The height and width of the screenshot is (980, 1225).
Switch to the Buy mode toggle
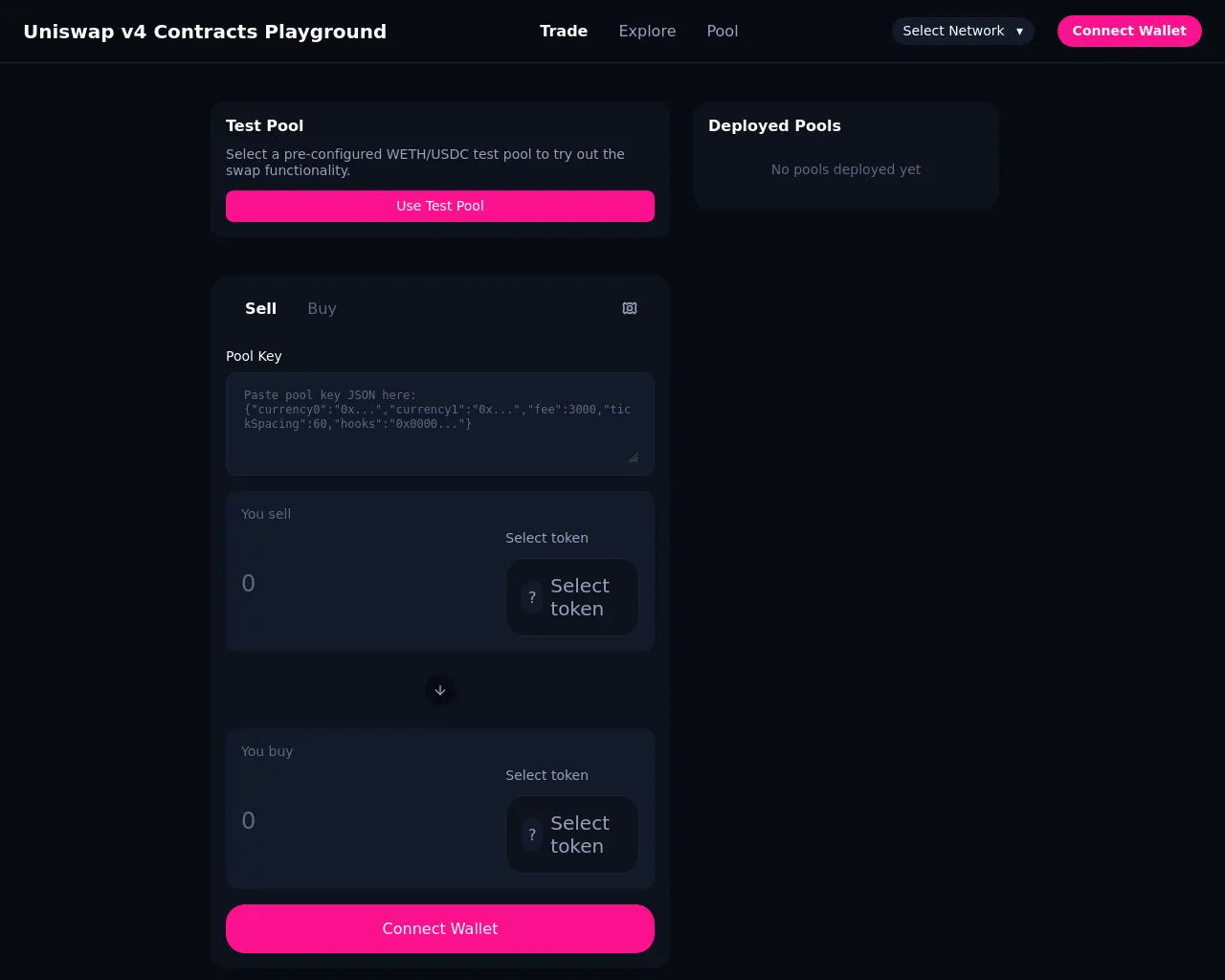(322, 308)
